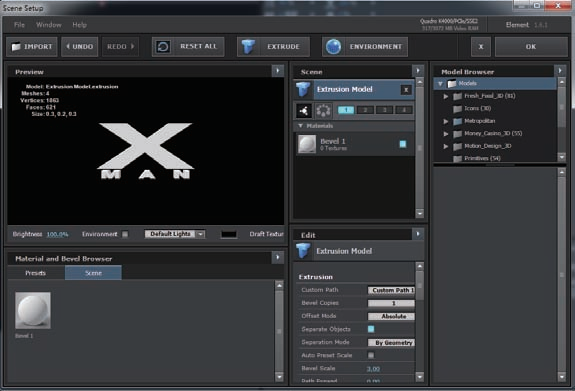Open the Environment globe icon

click(x=333, y=47)
